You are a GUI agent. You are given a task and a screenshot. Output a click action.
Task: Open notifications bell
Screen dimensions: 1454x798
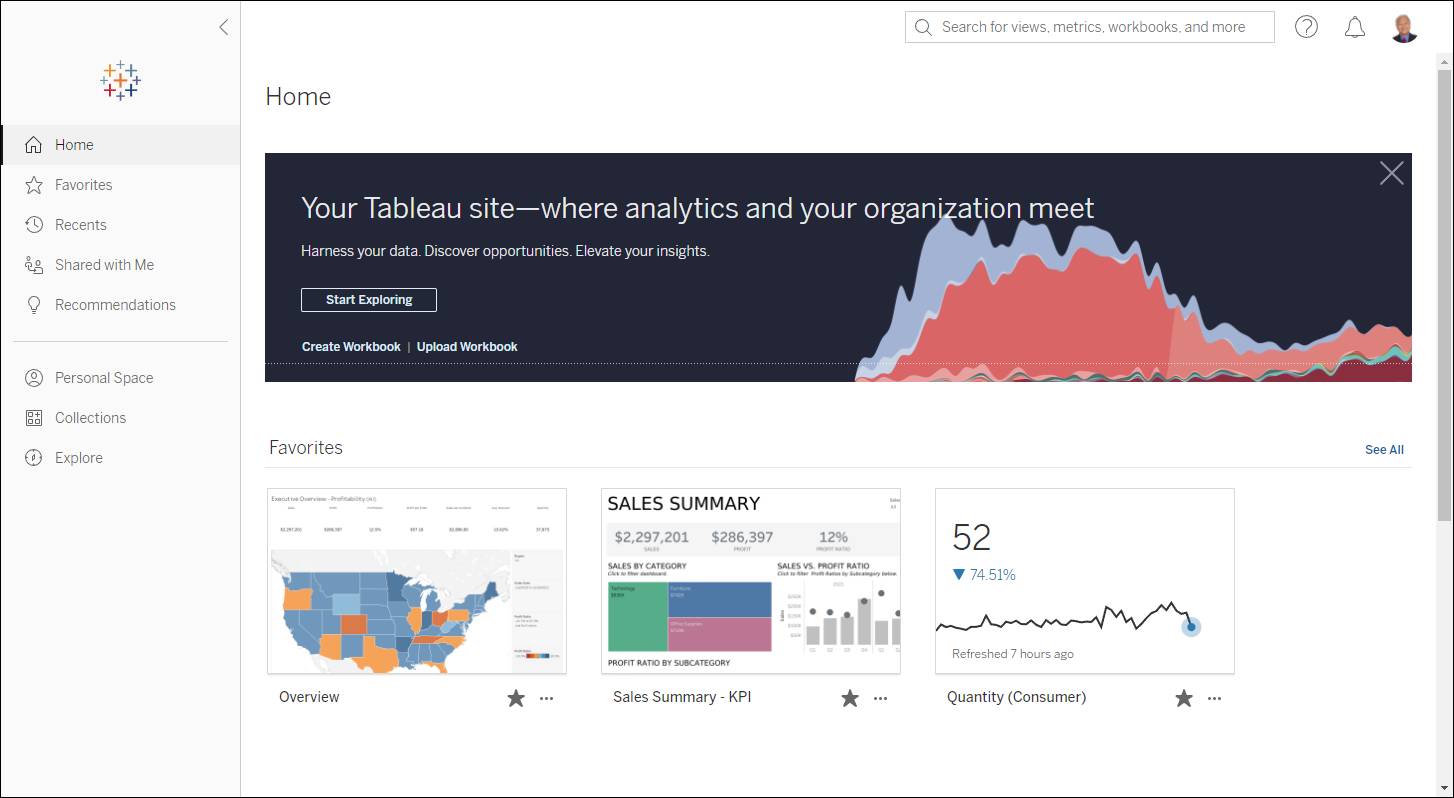[1355, 27]
